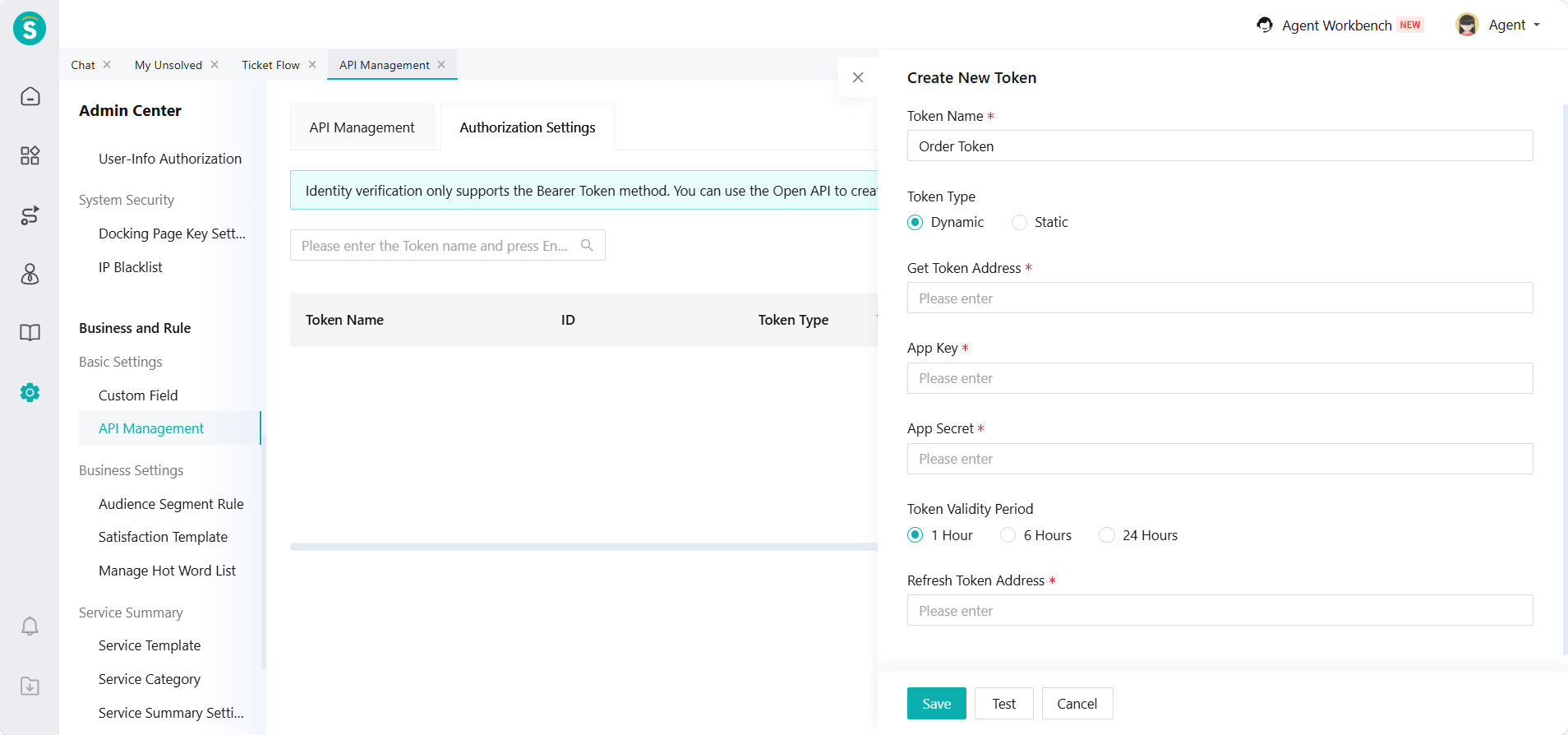
Task: Close the Create New Token panel
Action: [858, 77]
